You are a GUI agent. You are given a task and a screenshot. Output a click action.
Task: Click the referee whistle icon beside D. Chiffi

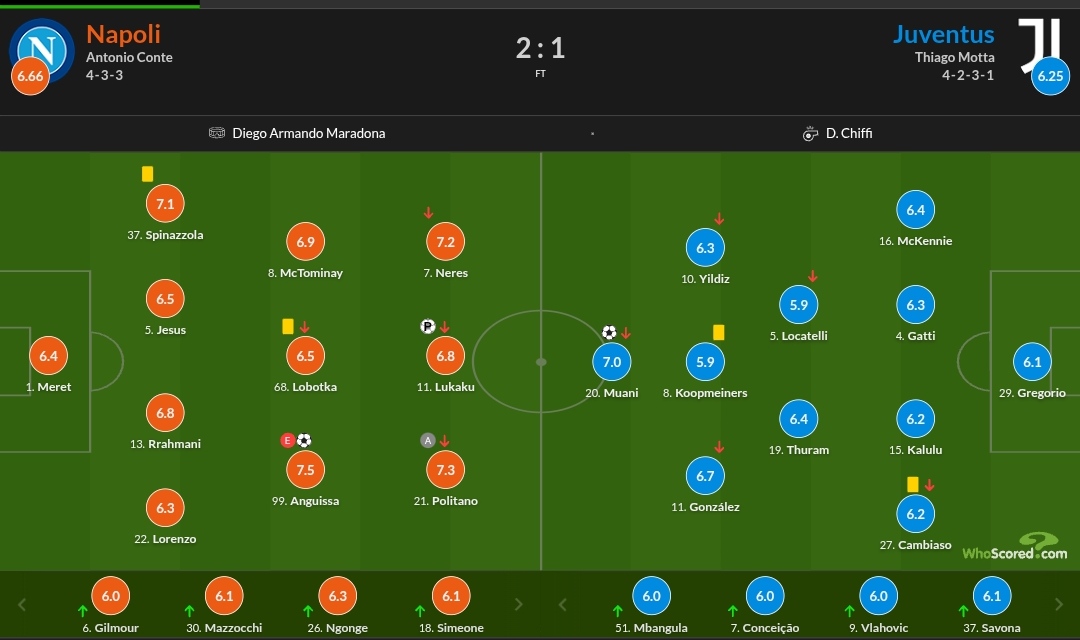(x=811, y=133)
